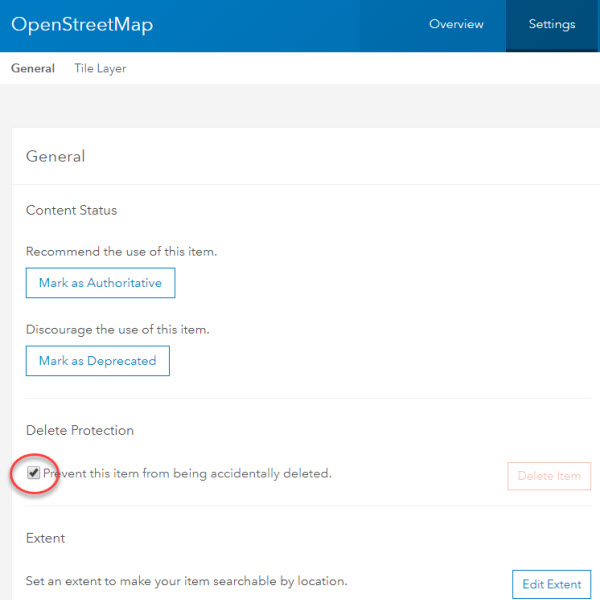
Task: Click the Extent section heading
Action: (46, 538)
